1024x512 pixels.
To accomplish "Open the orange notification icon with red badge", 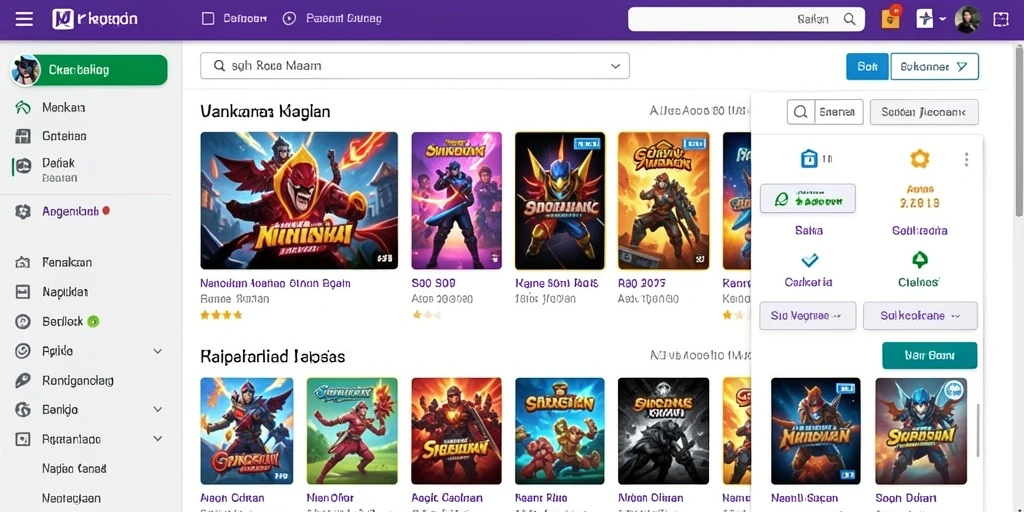I will tap(891, 18).
